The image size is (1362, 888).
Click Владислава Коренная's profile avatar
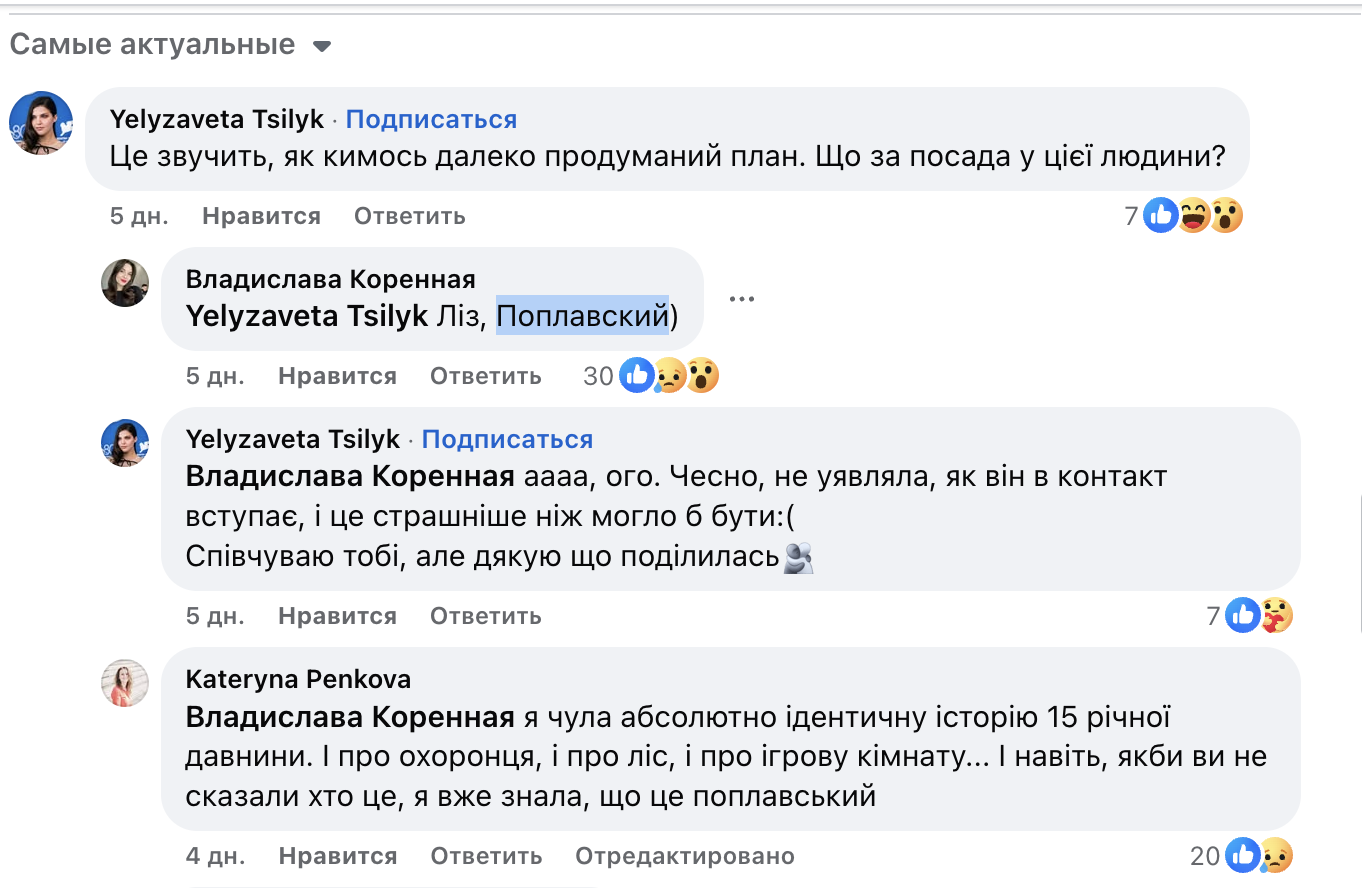pyautogui.click(x=125, y=283)
